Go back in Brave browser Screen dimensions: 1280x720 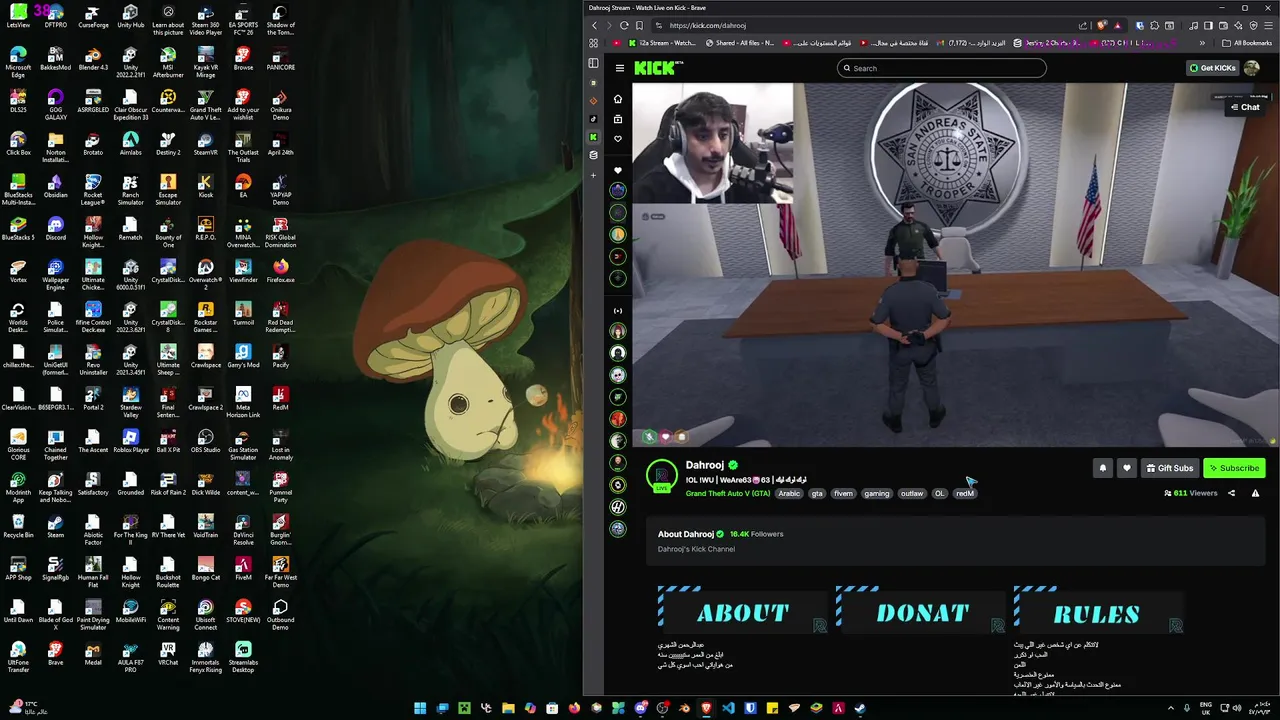coord(595,25)
